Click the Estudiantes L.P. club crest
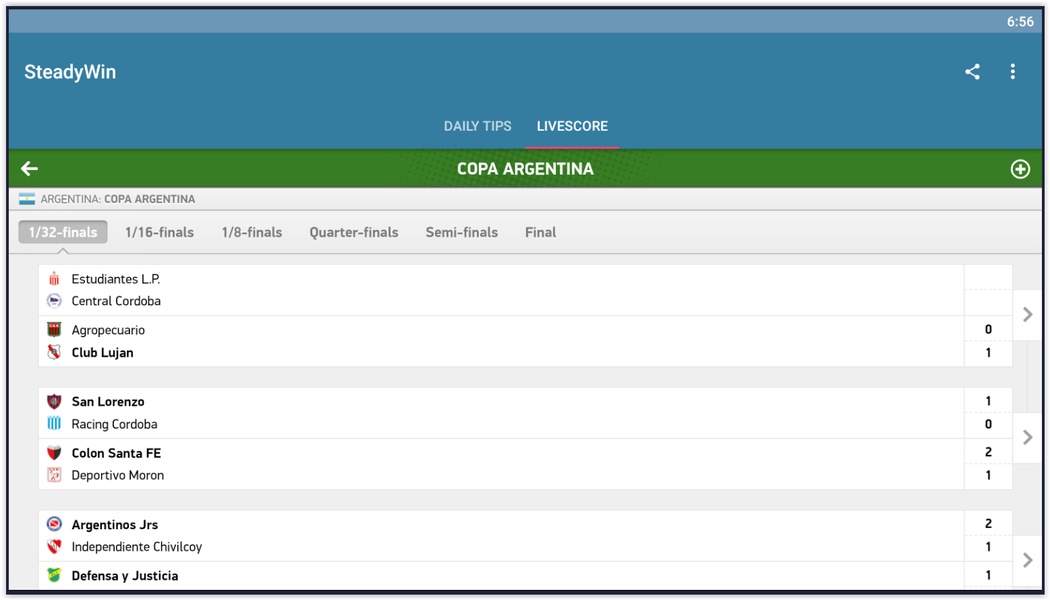Image resolution: width=1050 pixels, height=600 pixels. pos(54,279)
